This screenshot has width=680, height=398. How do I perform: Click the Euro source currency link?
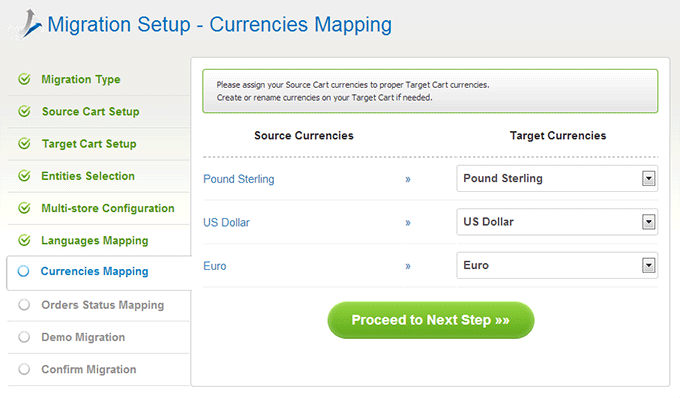(x=215, y=266)
